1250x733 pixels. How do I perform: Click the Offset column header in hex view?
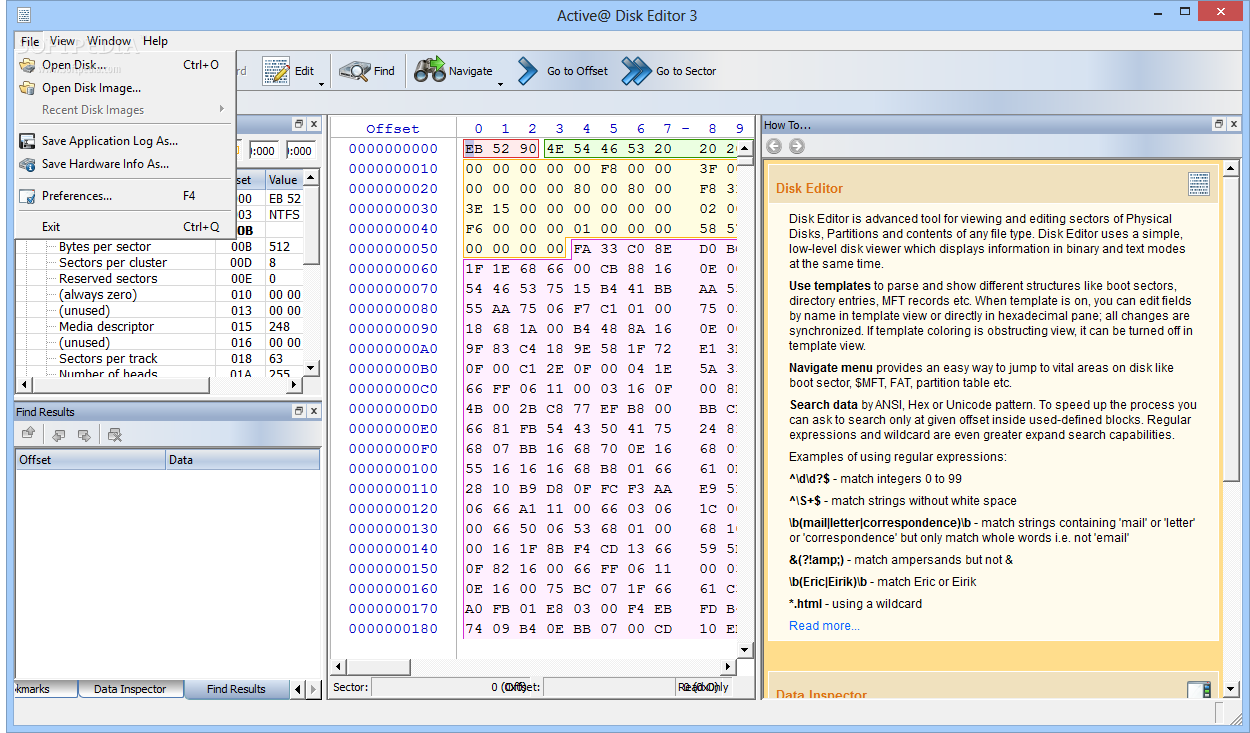coord(393,128)
